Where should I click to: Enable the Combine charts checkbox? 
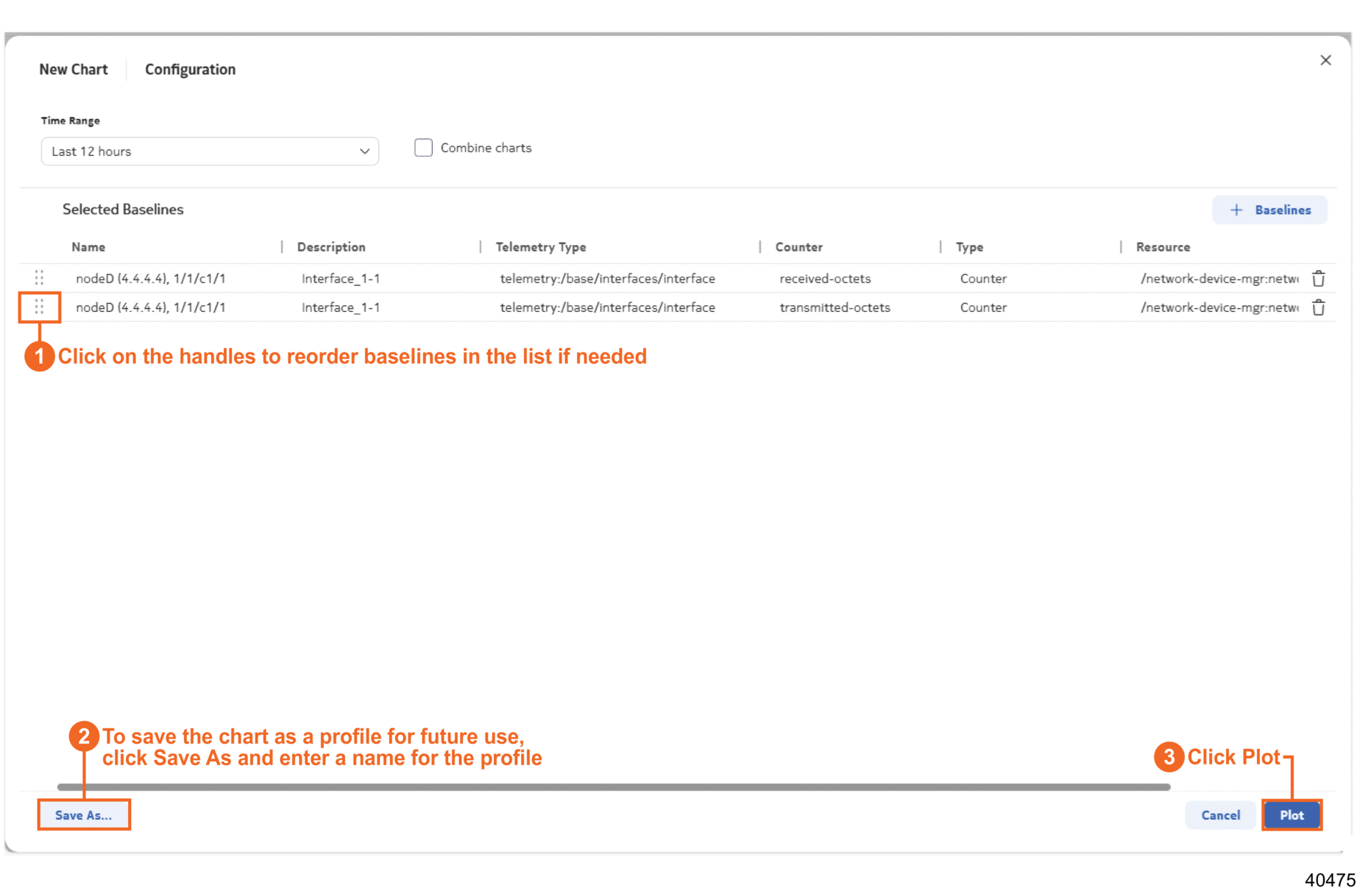click(x=423, y=148)
